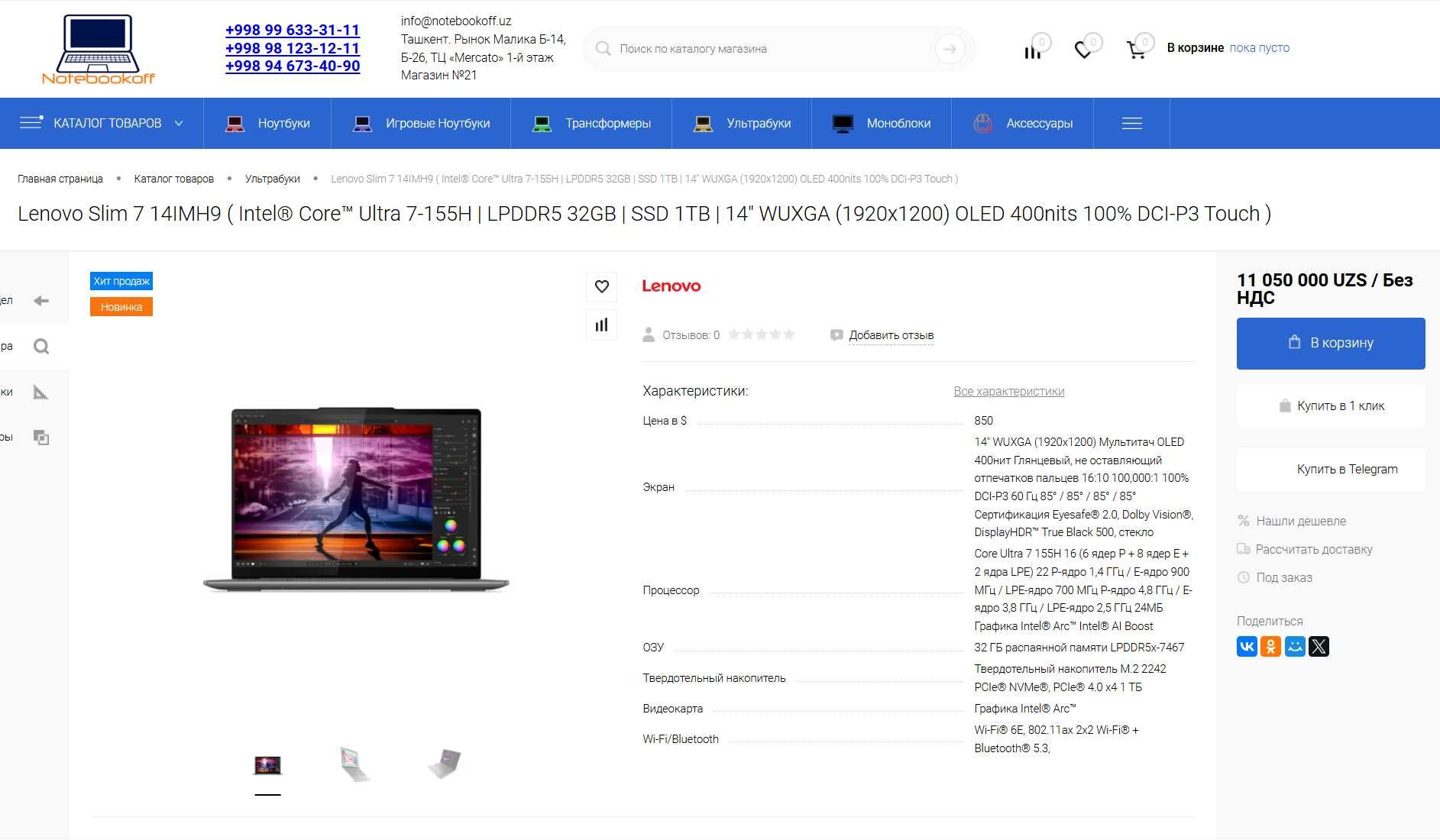Image resolution: width=1440 pixels, height=840 pixels.
Task: Click the Lenovo brand logo
Action: (x=671, y=286)
